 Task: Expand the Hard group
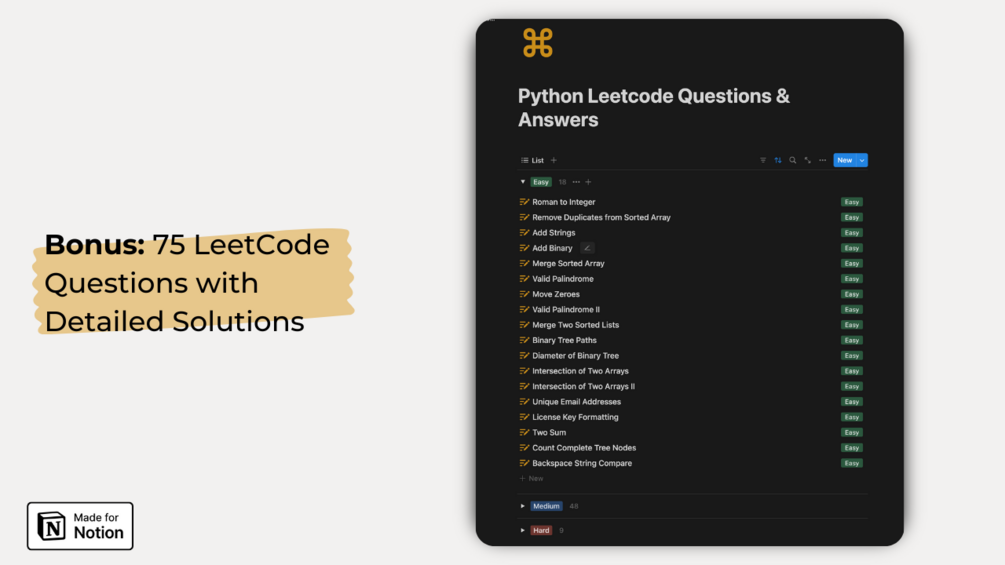[523, 530]
